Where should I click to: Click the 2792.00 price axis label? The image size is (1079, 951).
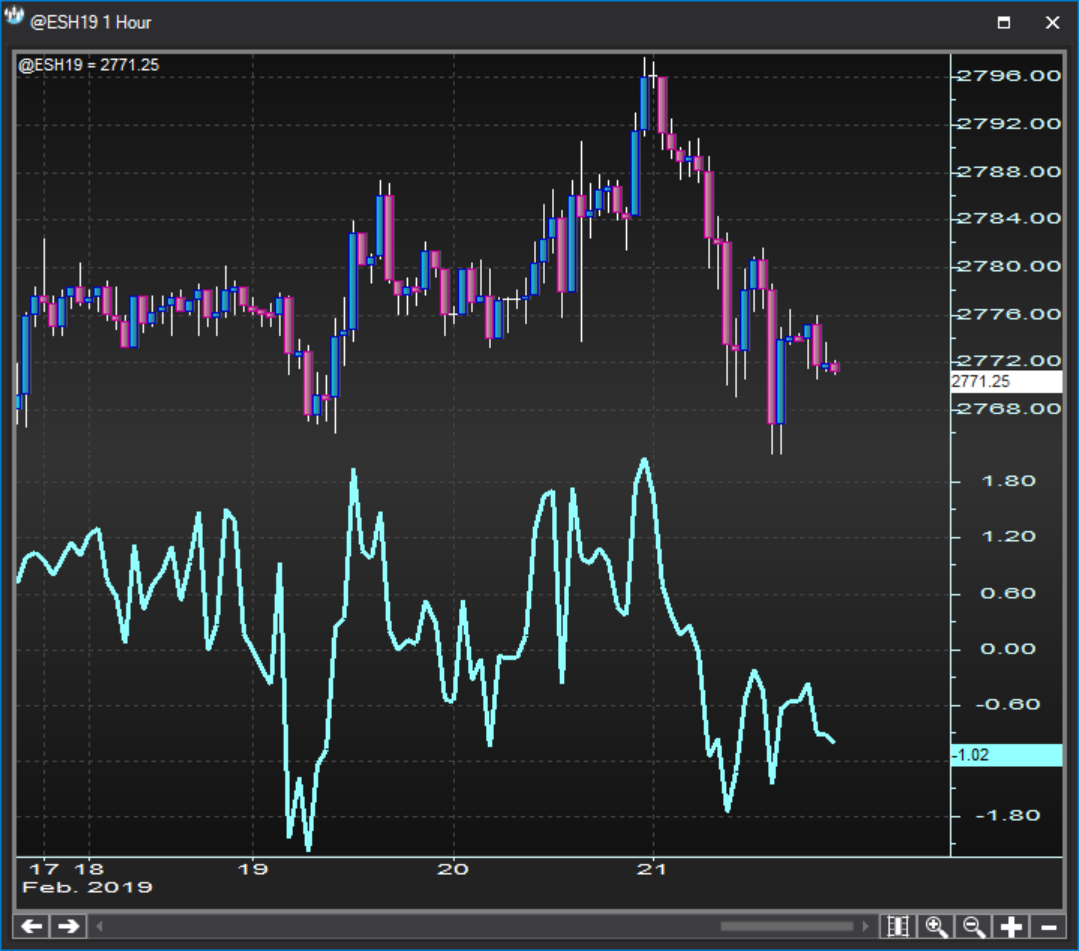(x=1009, y=124)
